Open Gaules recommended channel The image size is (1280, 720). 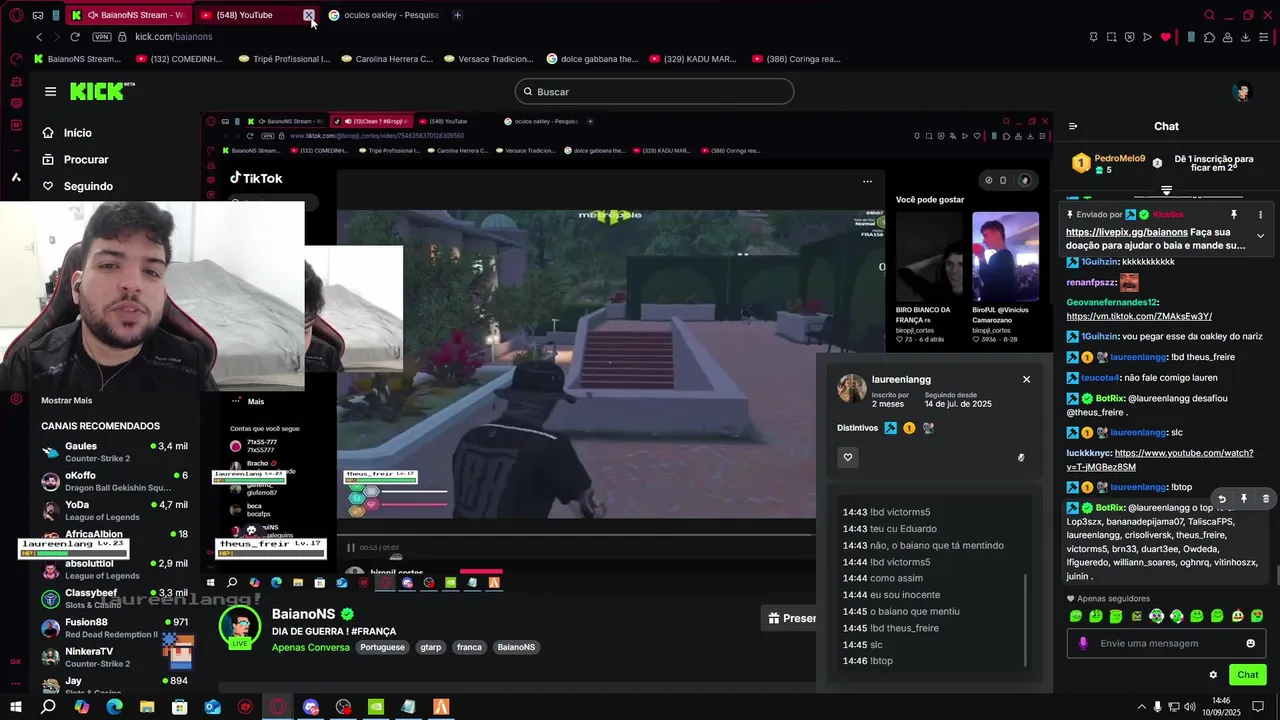coord(114,451)
